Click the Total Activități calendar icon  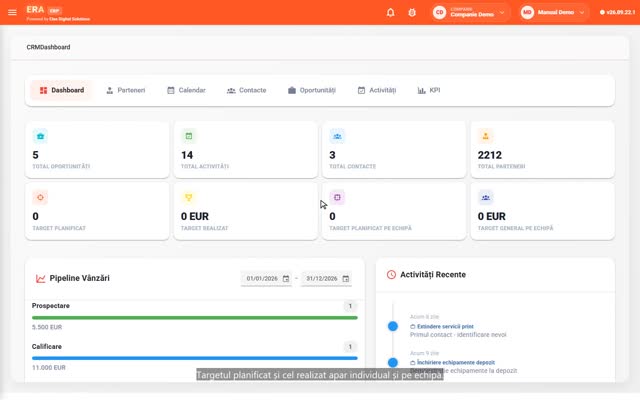[x=189, y=136]
